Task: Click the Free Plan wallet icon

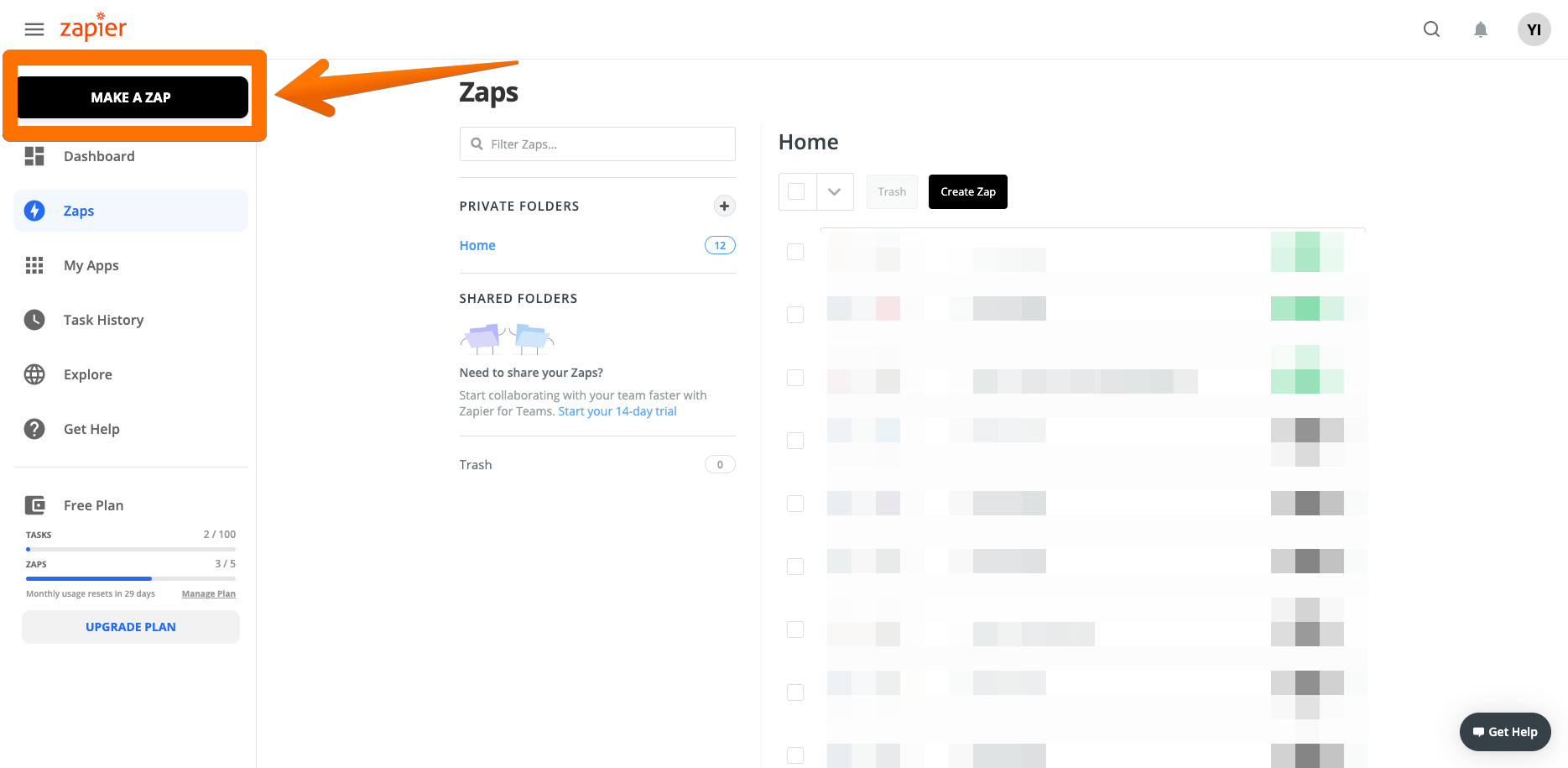Action: [34, 505]
